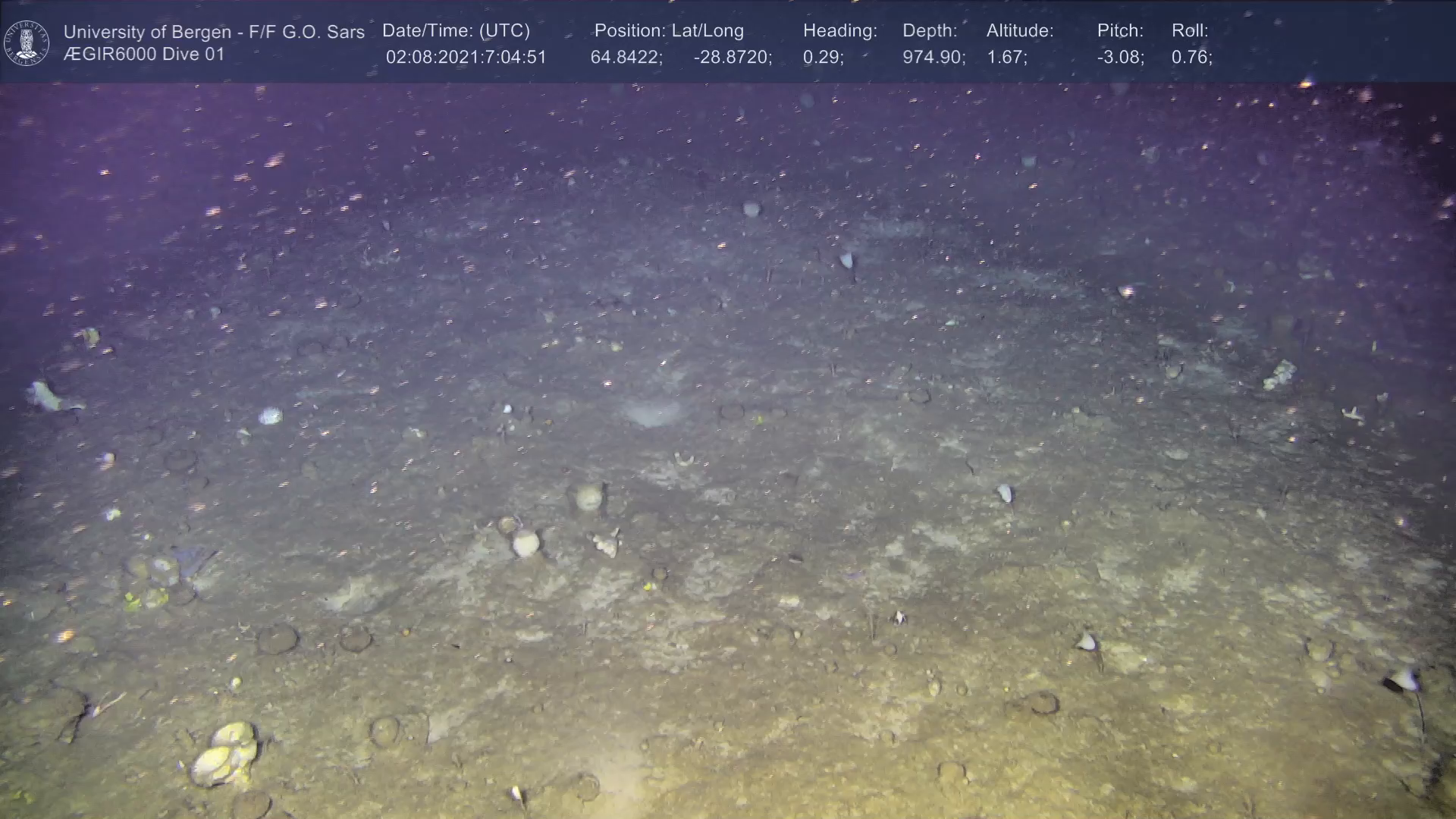1456x819 pixels.
Task: Click the University of Bergen logo
Action: [27, 42]
